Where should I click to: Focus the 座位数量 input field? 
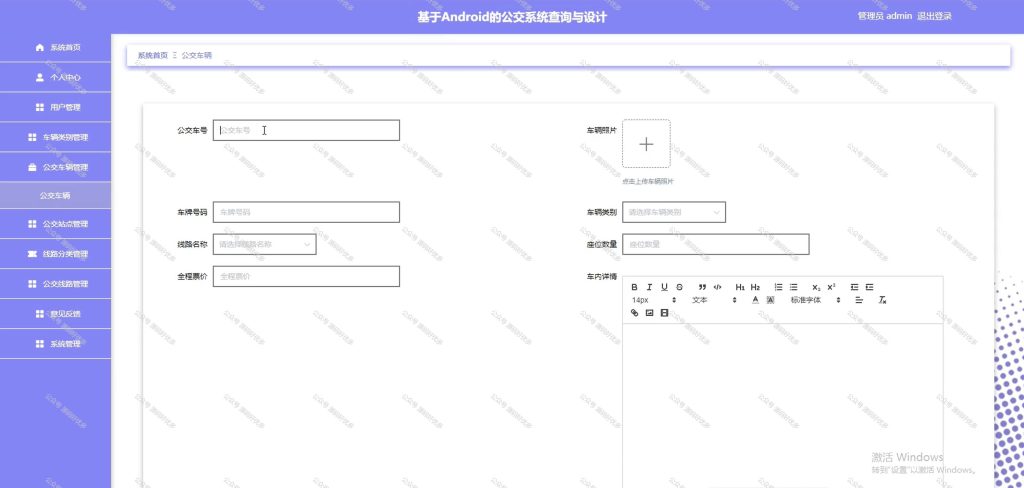(716, 244)
